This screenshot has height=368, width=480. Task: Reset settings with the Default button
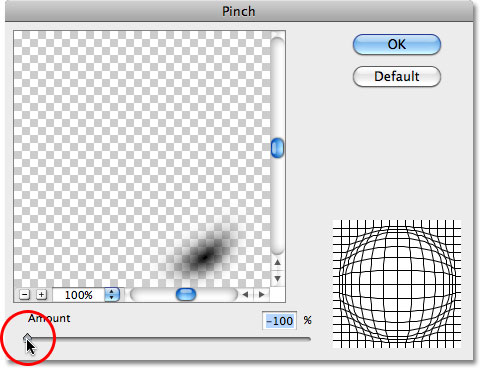coord(397,76)
